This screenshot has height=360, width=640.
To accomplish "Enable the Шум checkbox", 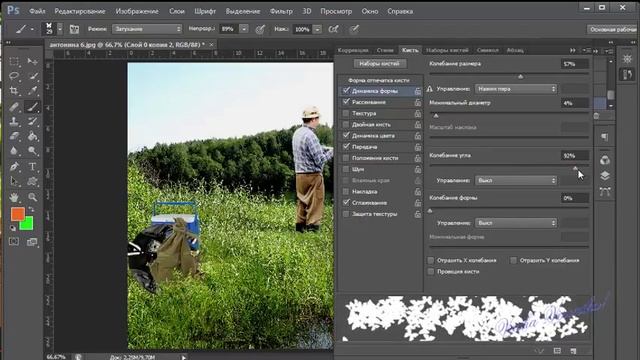I will click(x=346, y=169).
